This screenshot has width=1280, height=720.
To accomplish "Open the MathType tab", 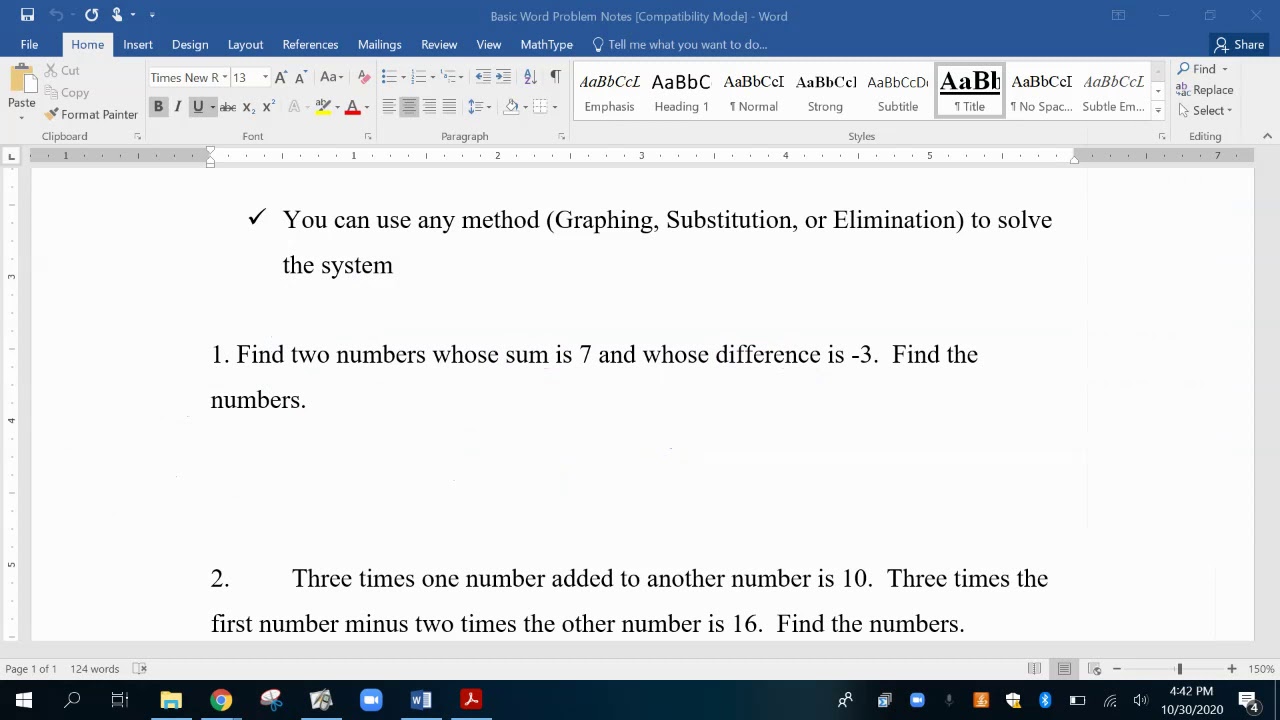I will click(546, 44).
